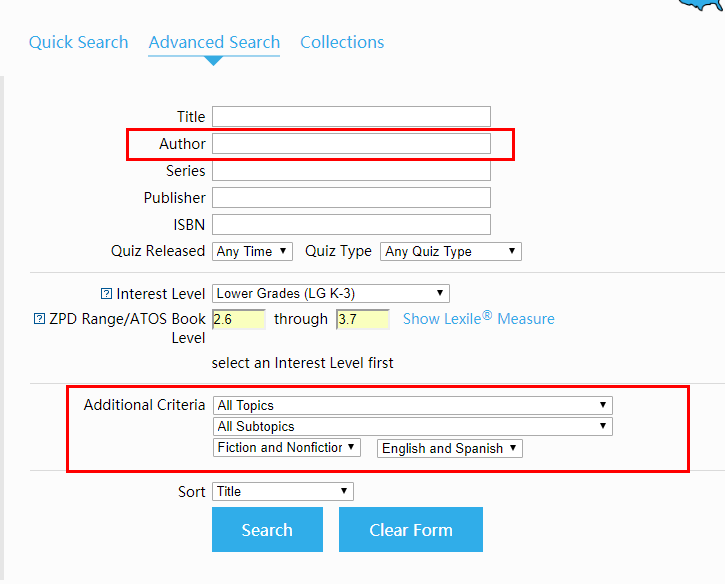Click the ISBN input field
The height and width of the screenshot is (584, 725).
pyautogui.click(x=351, y=225)
